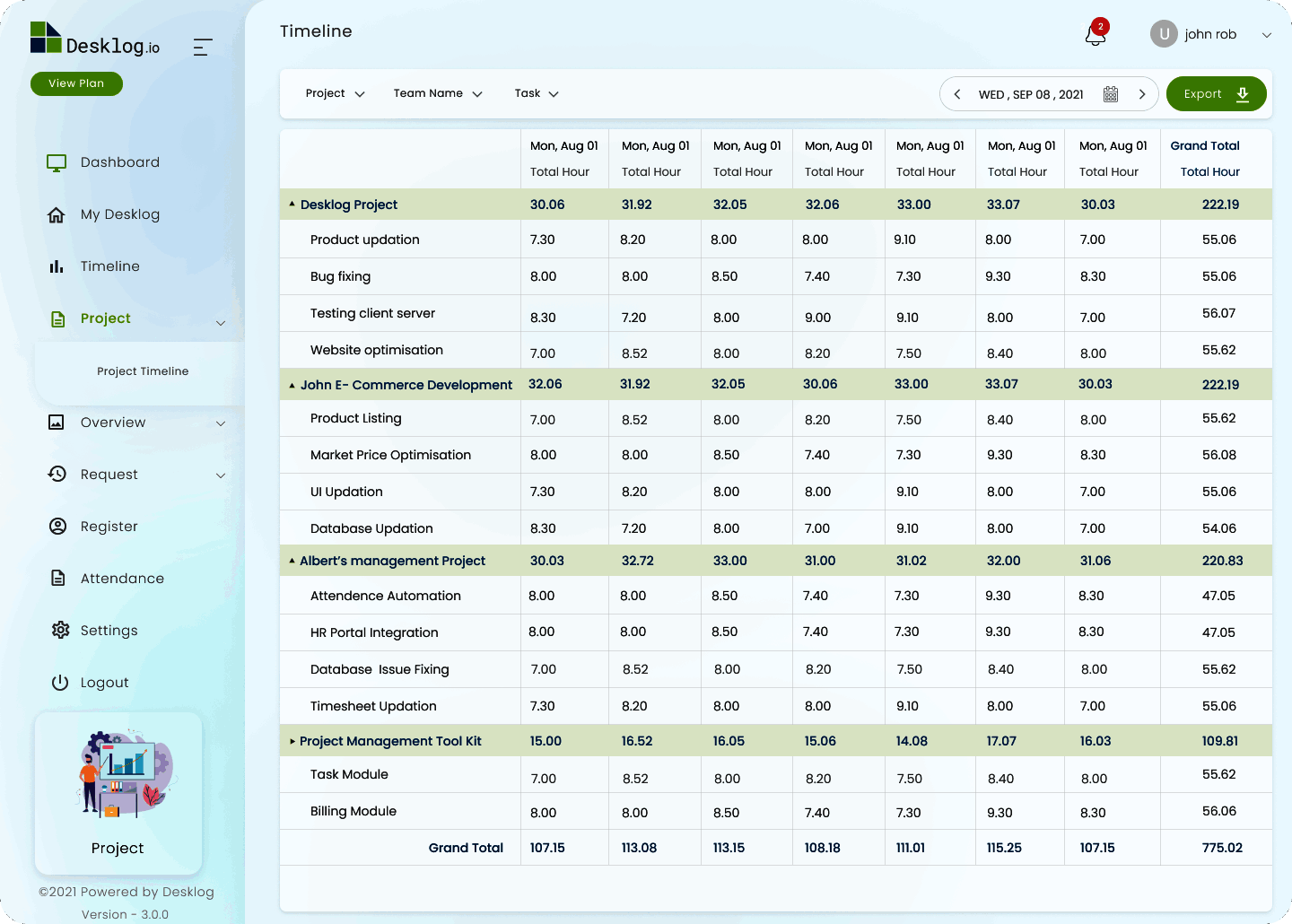1292x924 pixels.
Task: Click the Settings gear icon
Action: coord(60,631)
